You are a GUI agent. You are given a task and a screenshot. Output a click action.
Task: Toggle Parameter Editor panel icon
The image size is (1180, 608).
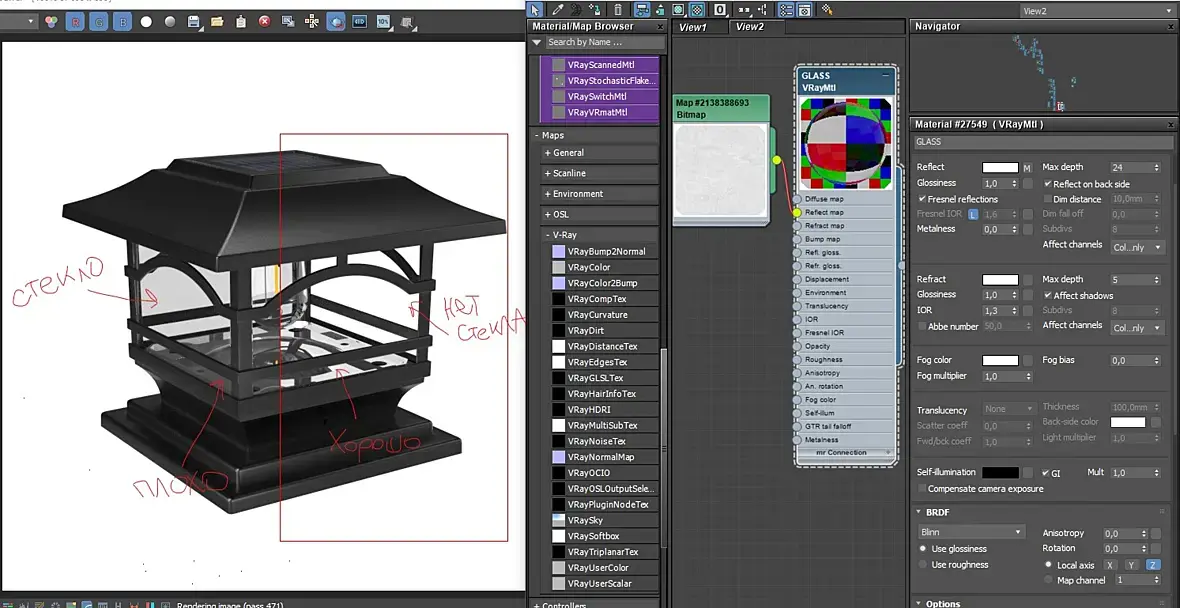click(x=804, y=9)
